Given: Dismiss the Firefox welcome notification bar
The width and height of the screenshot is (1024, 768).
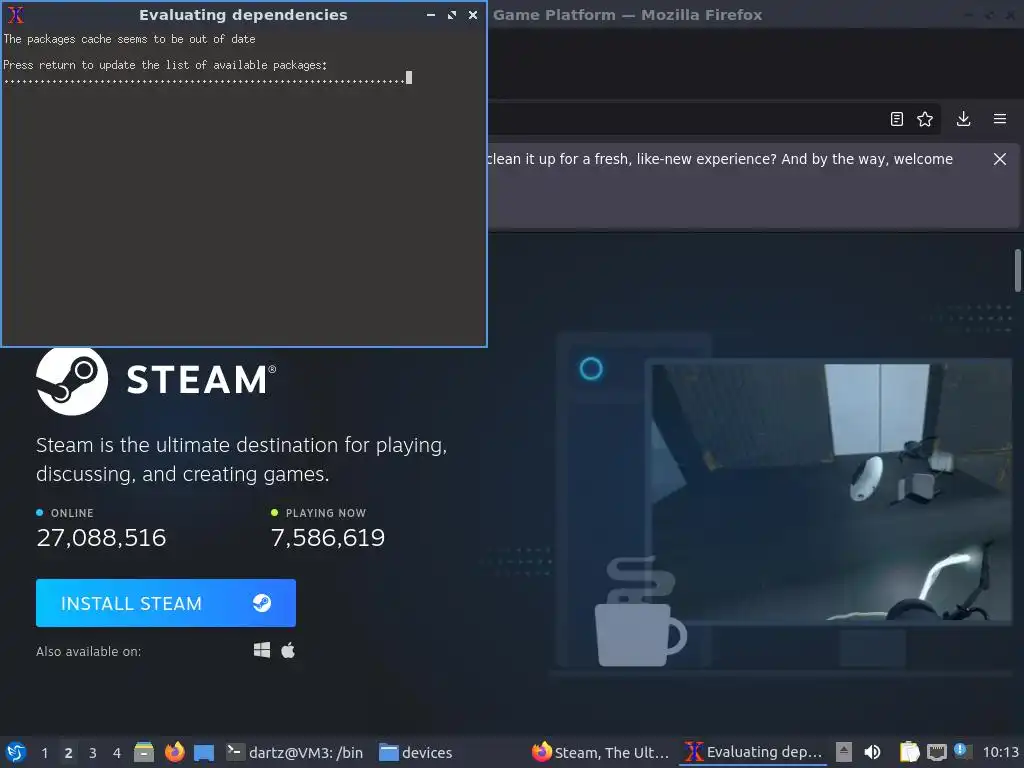Looking at the screenshot, I should (x=1000, y=159).
